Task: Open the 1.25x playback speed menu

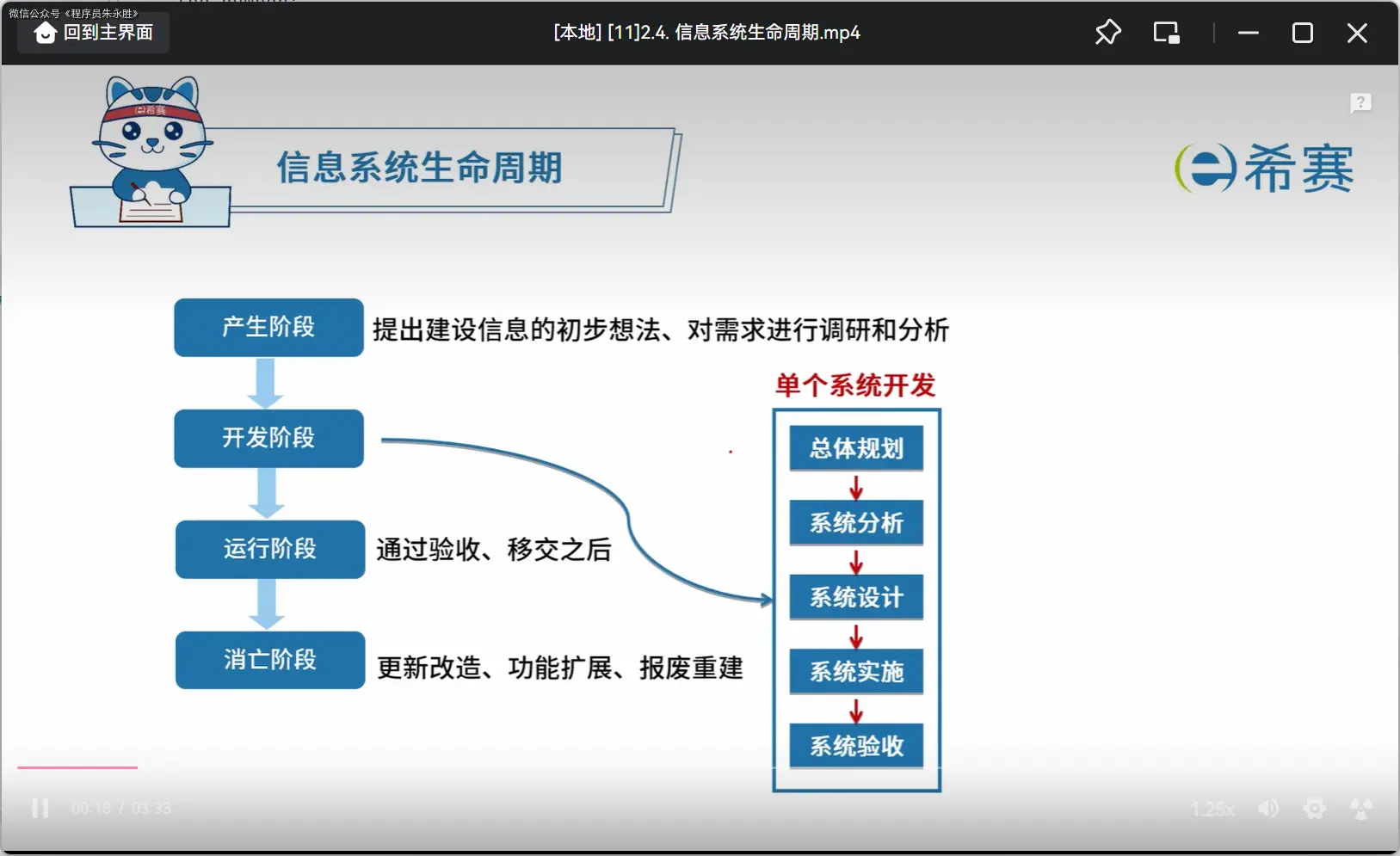Action: pyautogui.click(x=1212, y=810)
